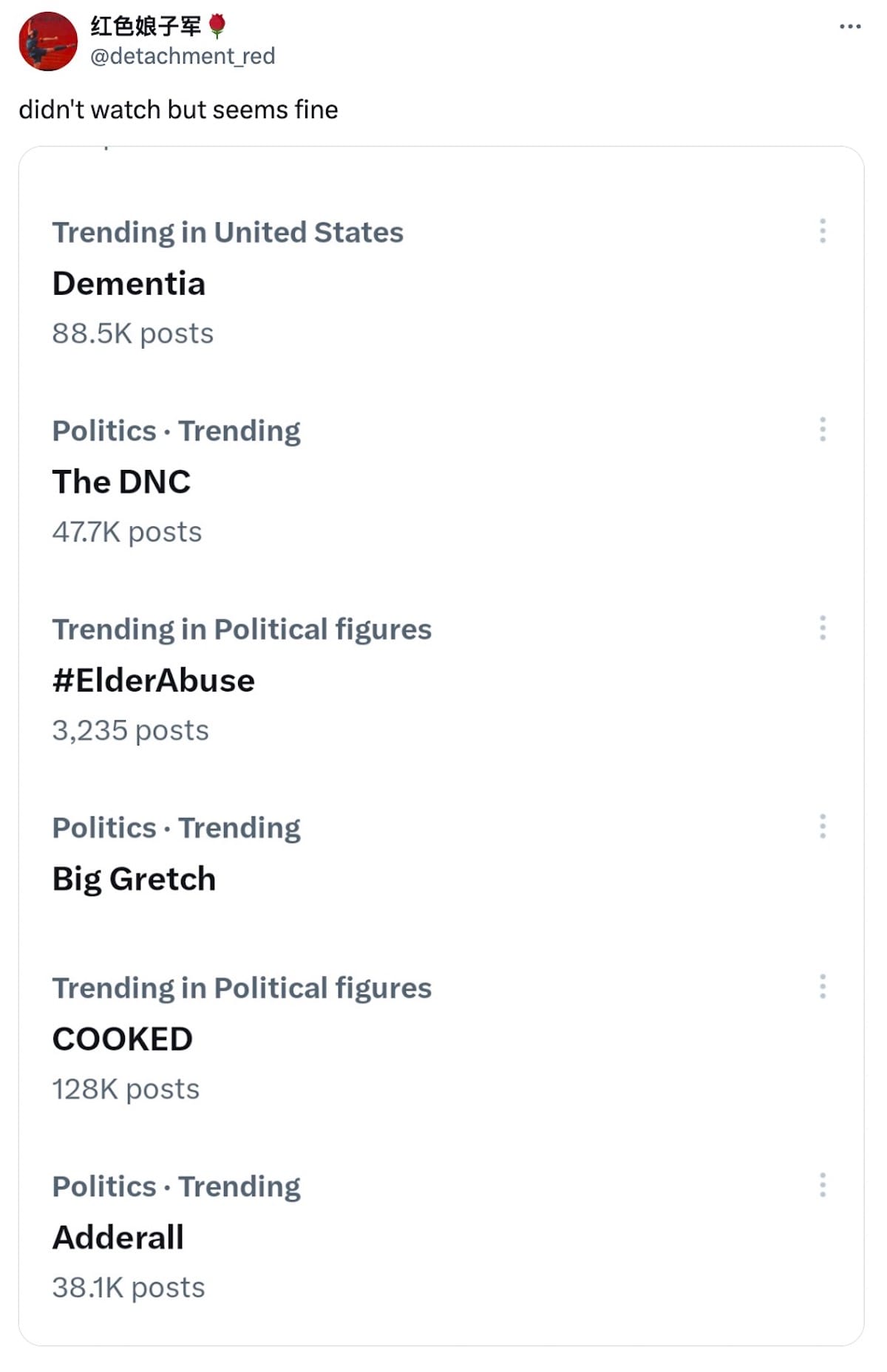The width and height of the screenshot is (887, 1372).
Task: Click tweet text "didn't watch but seems fine"
Action: [x=178, y=109]
